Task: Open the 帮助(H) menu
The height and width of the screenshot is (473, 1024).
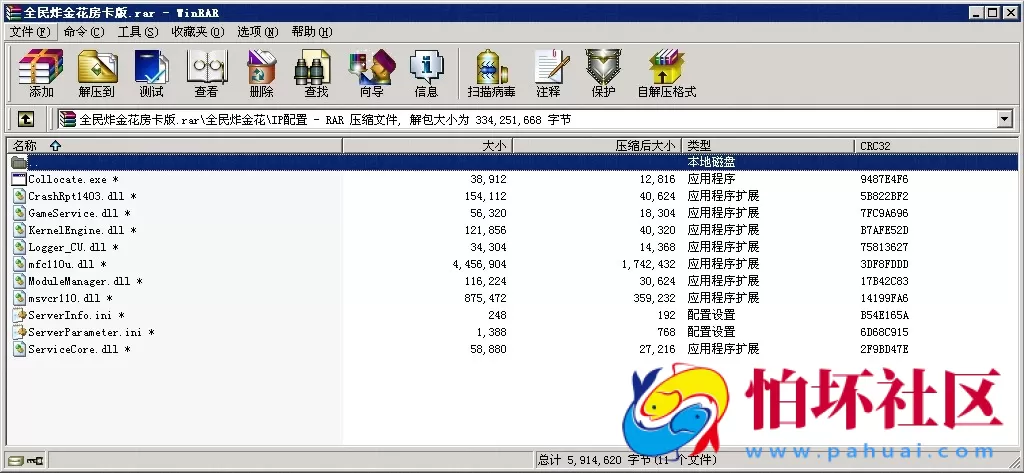Action: pyautogui.click(x=312, y=31)
